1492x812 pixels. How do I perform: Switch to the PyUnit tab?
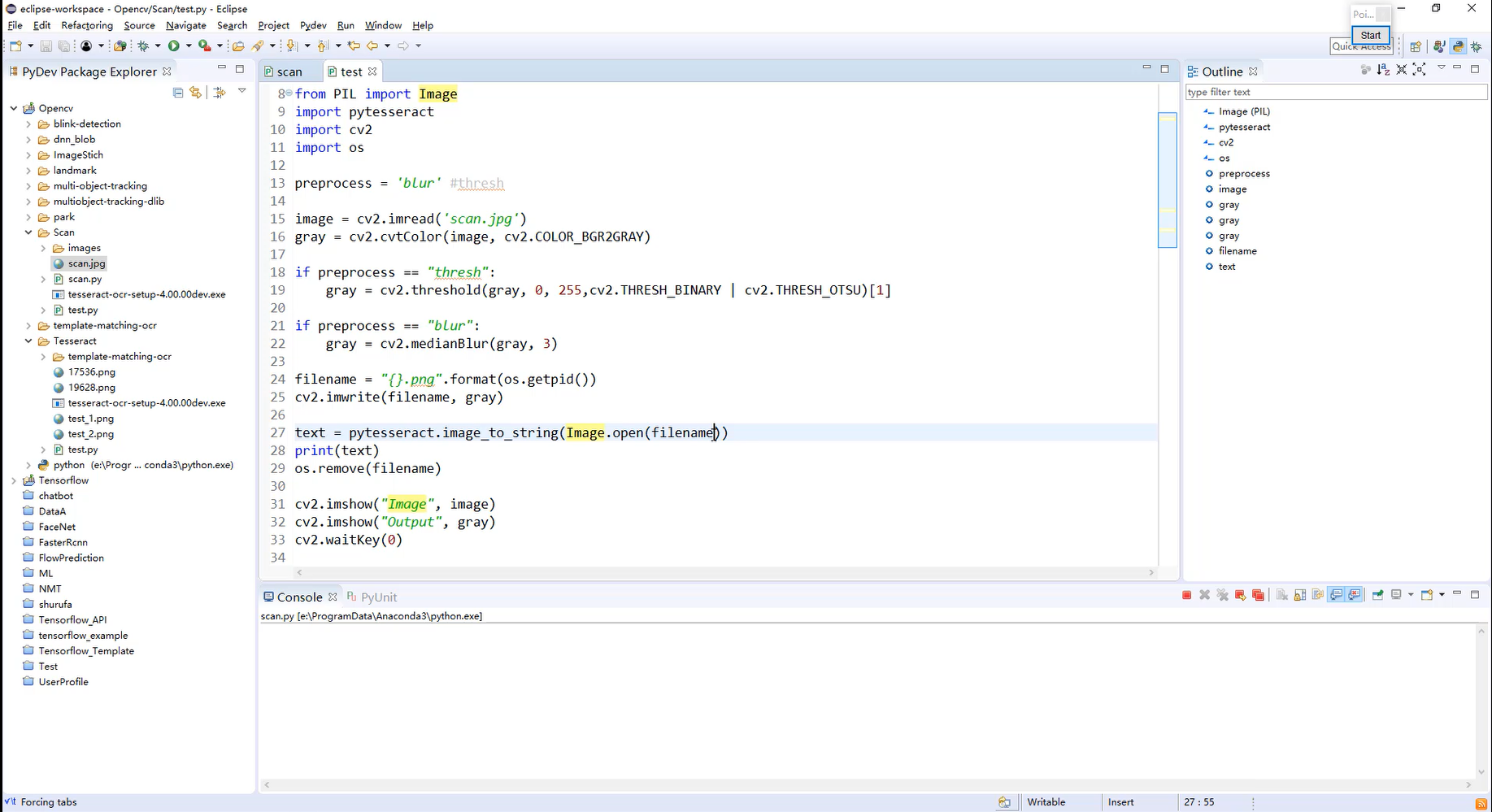coord(372,597)
